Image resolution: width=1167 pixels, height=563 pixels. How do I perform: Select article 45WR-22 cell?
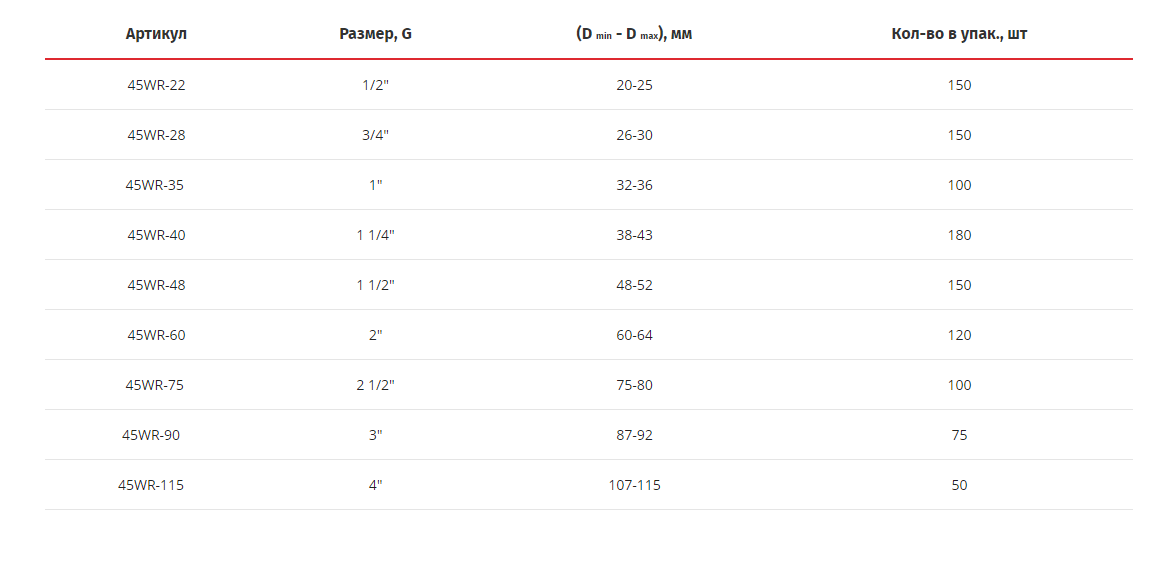click(156, 85)
